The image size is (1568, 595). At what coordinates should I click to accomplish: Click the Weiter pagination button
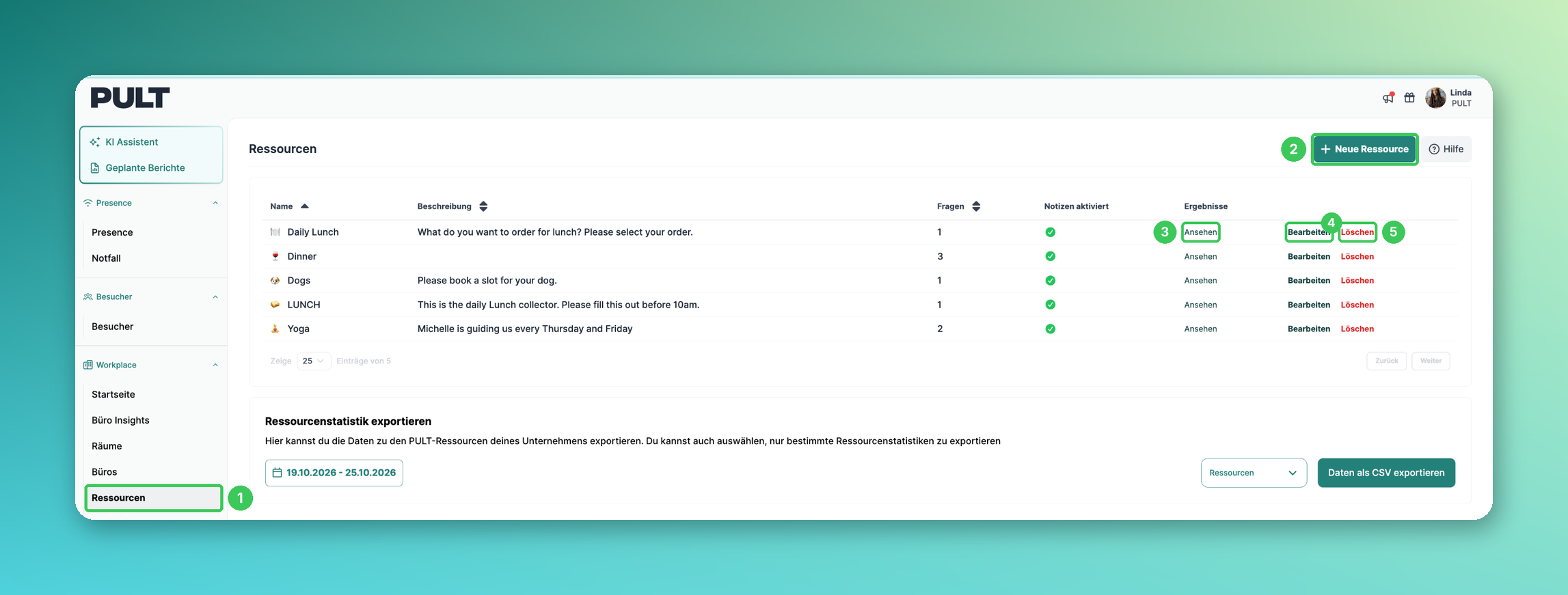coord(1431,361)
